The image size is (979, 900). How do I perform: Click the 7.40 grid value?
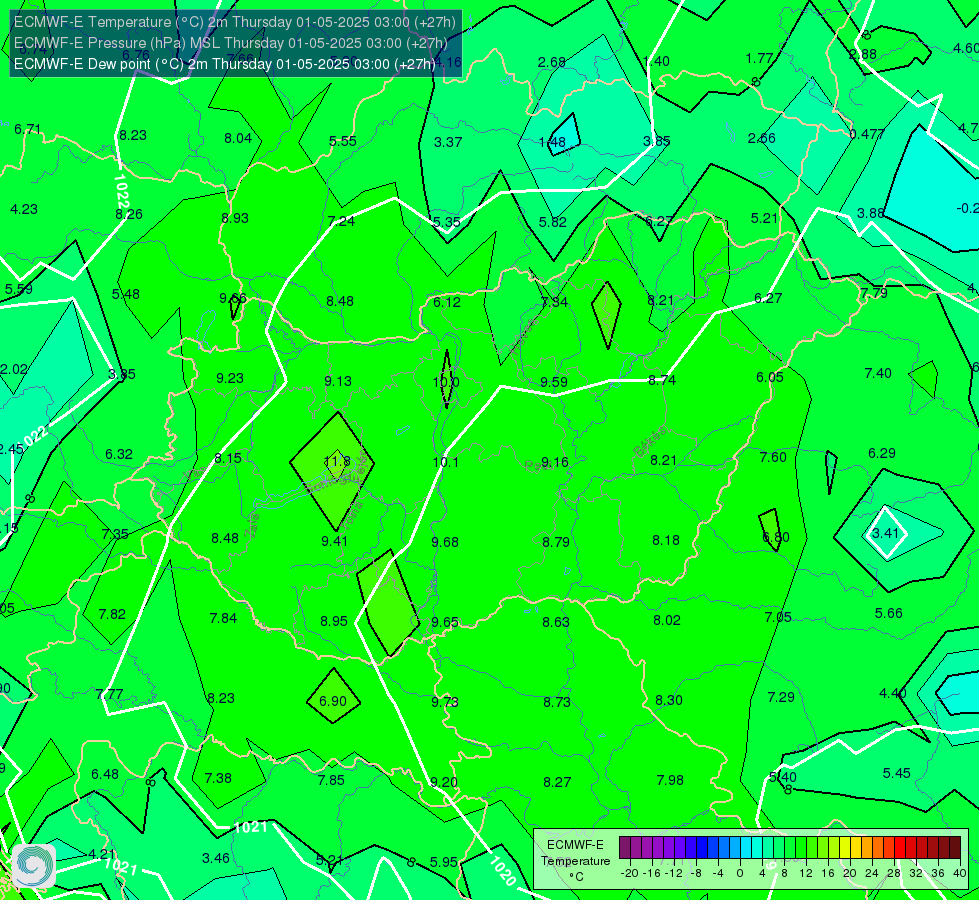pyautogui.click(x=878, y=373)
